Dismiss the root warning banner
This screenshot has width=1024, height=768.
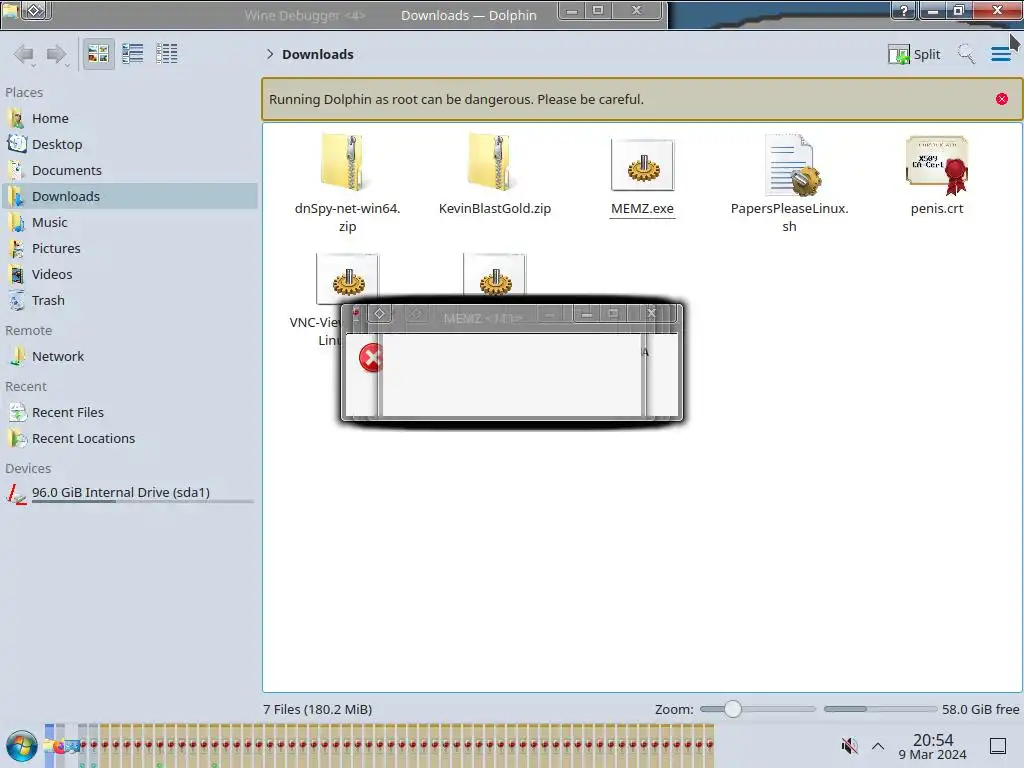click(x=1002, y=99)
